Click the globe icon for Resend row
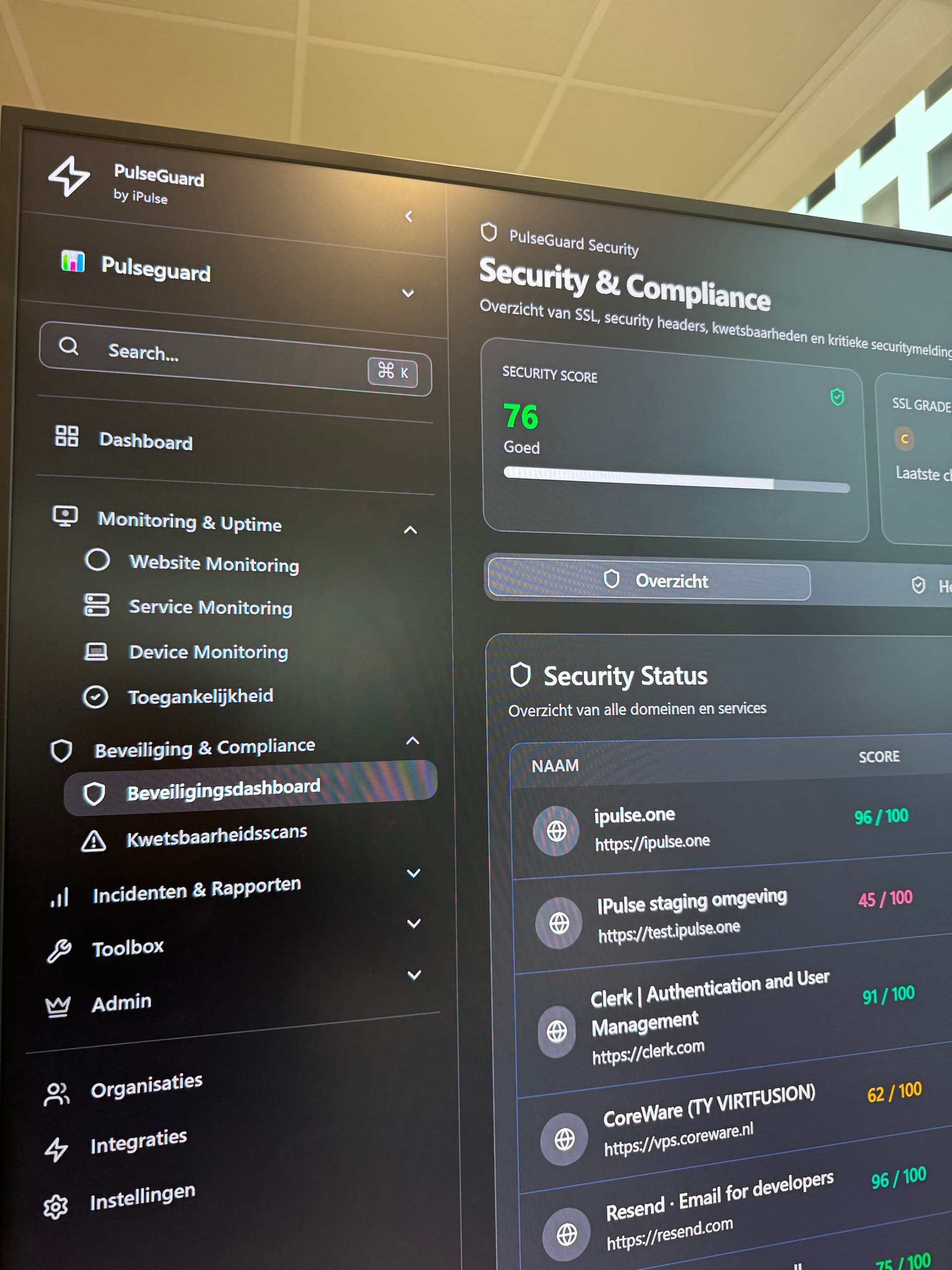The image size is (952, 1270). click(x=566, y=1234)
